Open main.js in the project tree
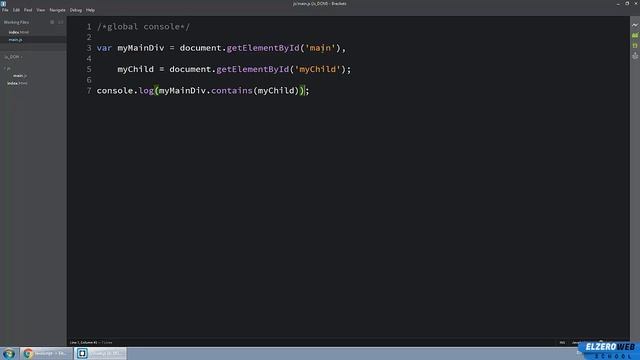The width and height of the screenshot is (640, 360). click(20, 76)
